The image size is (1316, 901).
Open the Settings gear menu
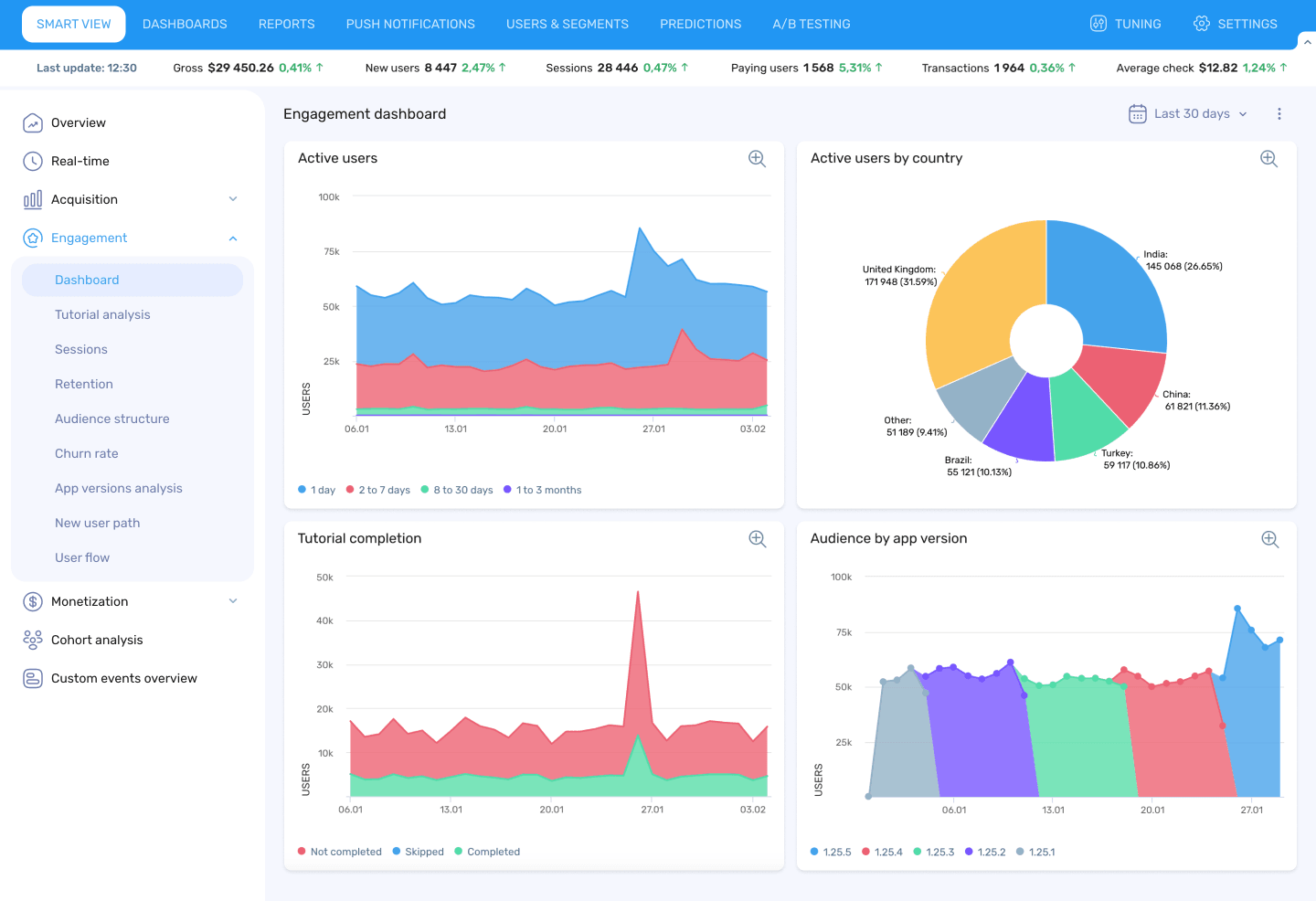click(x=1235, y=24)
